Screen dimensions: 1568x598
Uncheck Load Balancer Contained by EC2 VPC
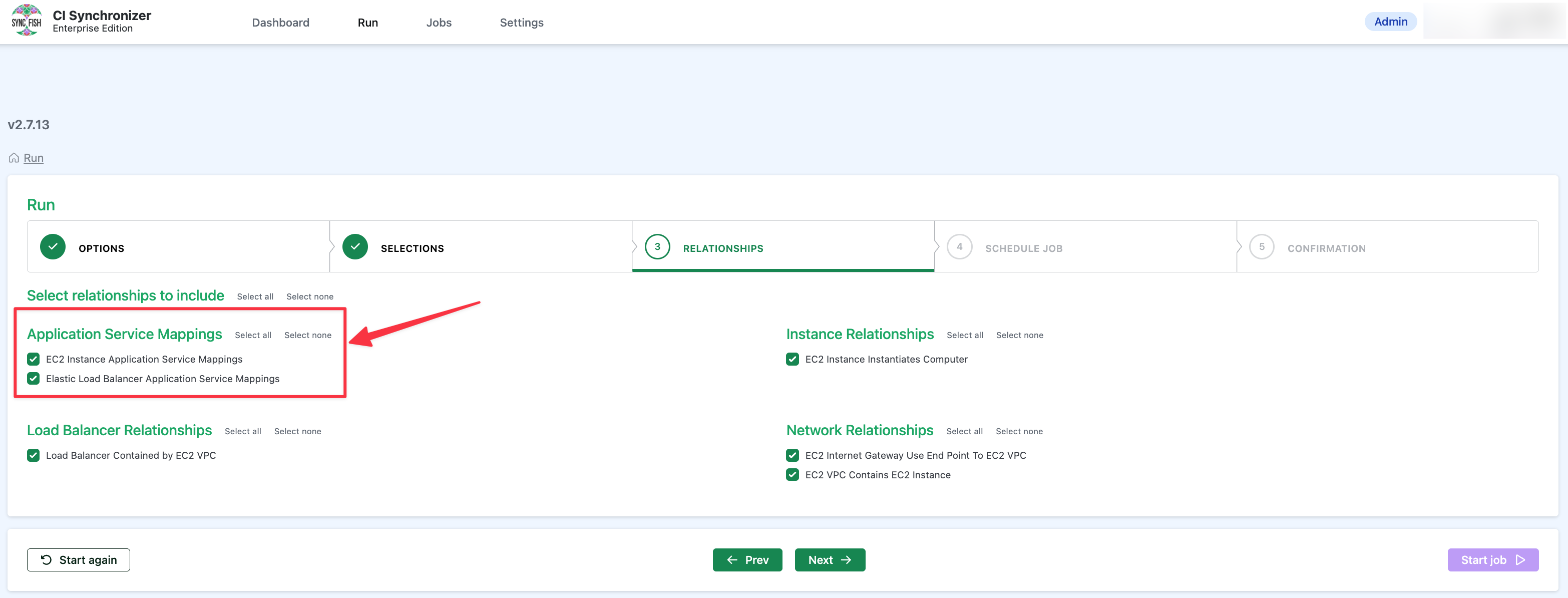(34, 455)
